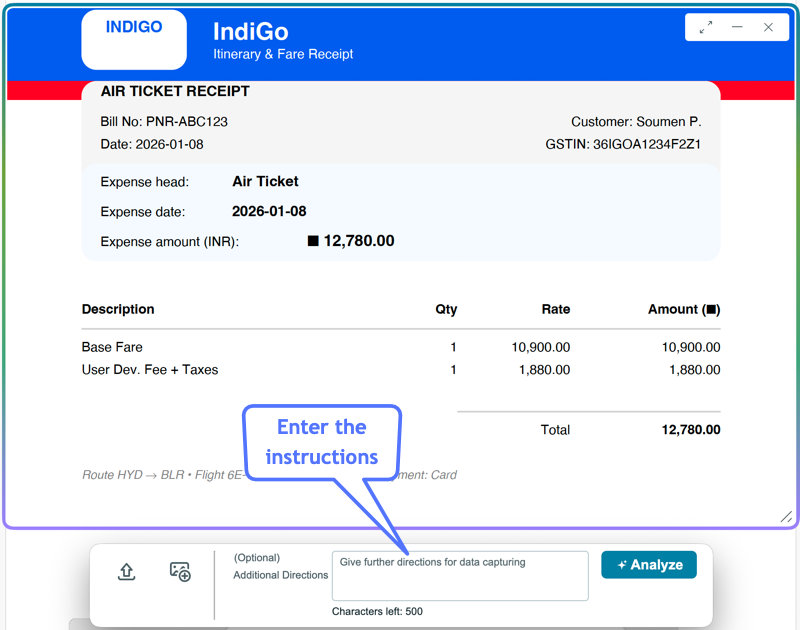
Task: Click the Rate column header
Action: tap(556, 309)
